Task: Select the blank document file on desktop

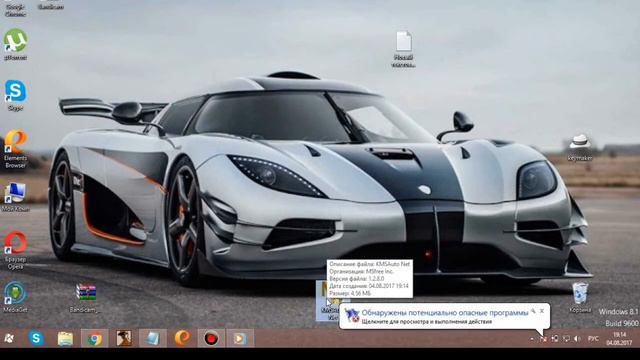Action: tap(404, 49)
